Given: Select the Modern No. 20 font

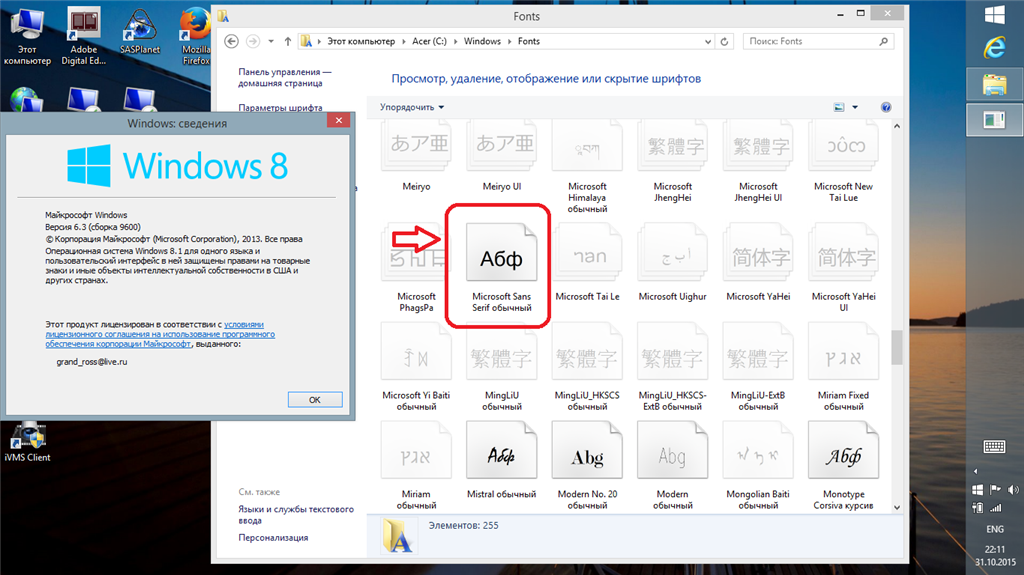Looking at the screenshot, I should 587,450.
